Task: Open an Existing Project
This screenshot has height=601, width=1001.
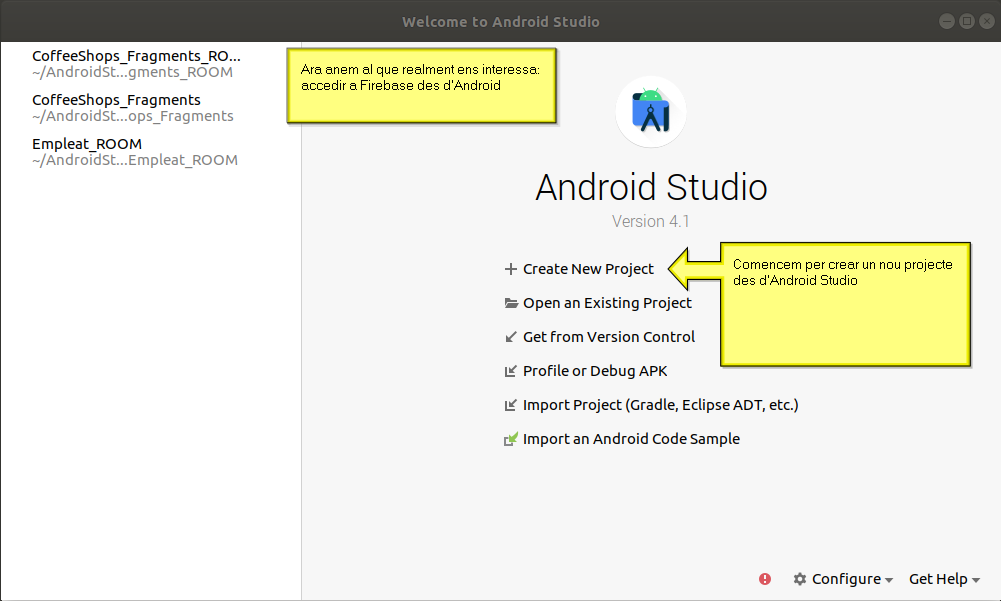Action: coord(607,303)
